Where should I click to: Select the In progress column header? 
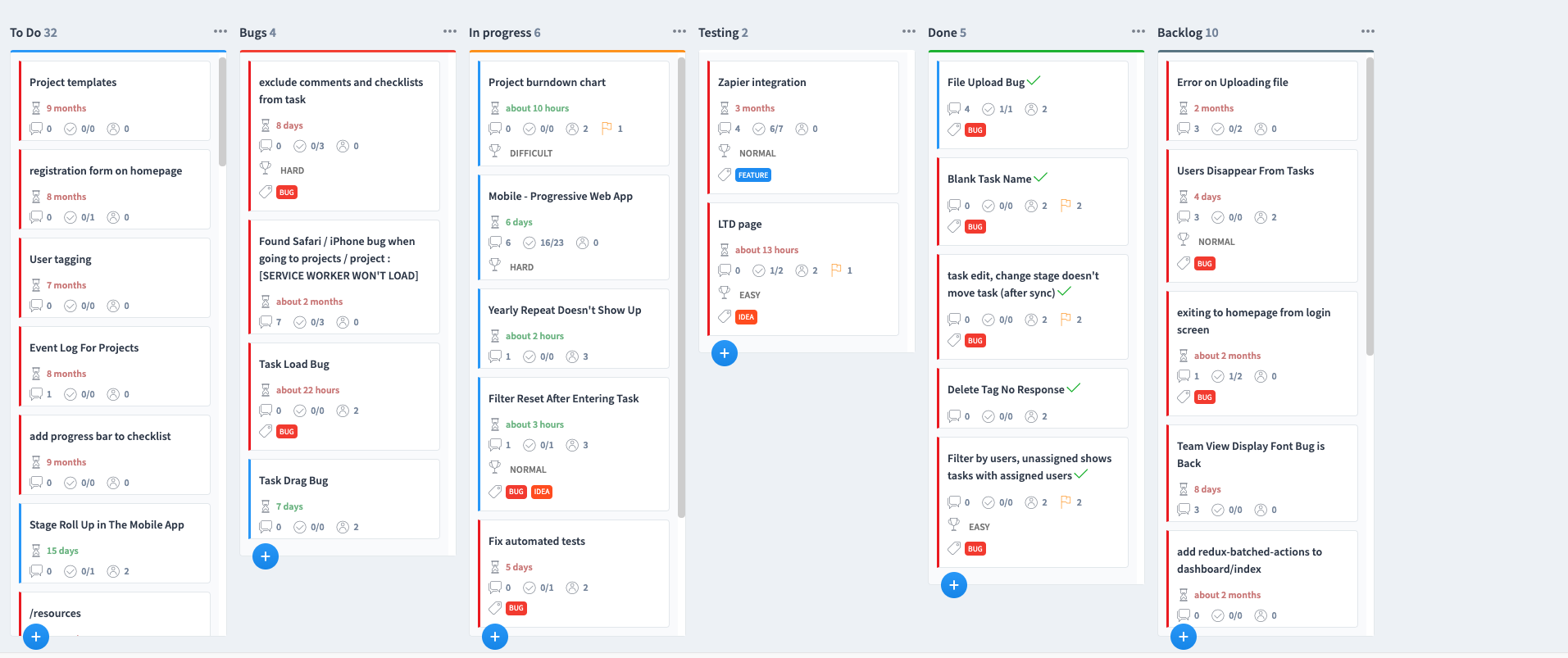pyautogui.click(x=504, y=33)
